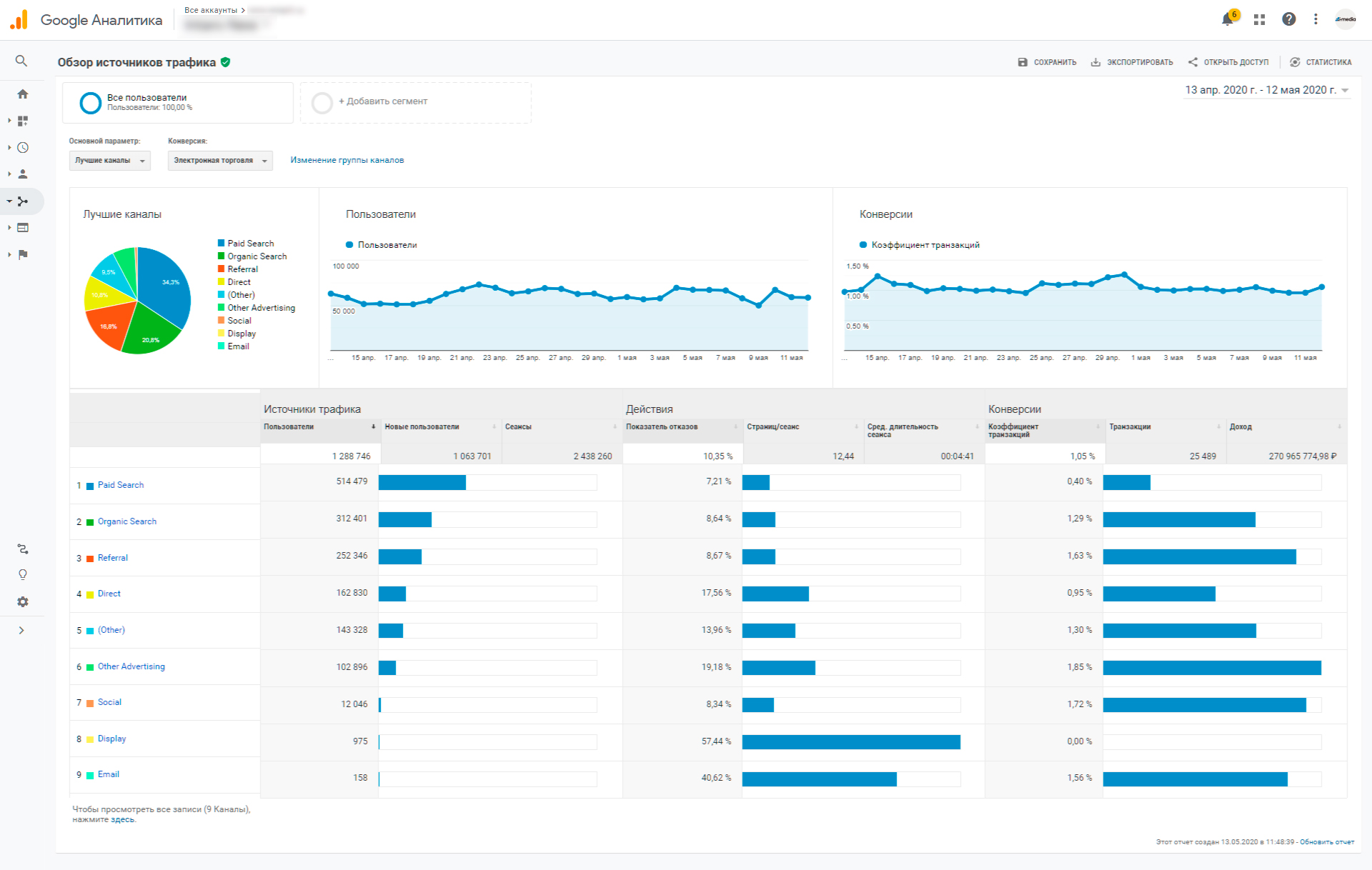1372x870 pixels.
Task: Open Social channel link in table
Action: pyautogui.click(x=109, y=702)
